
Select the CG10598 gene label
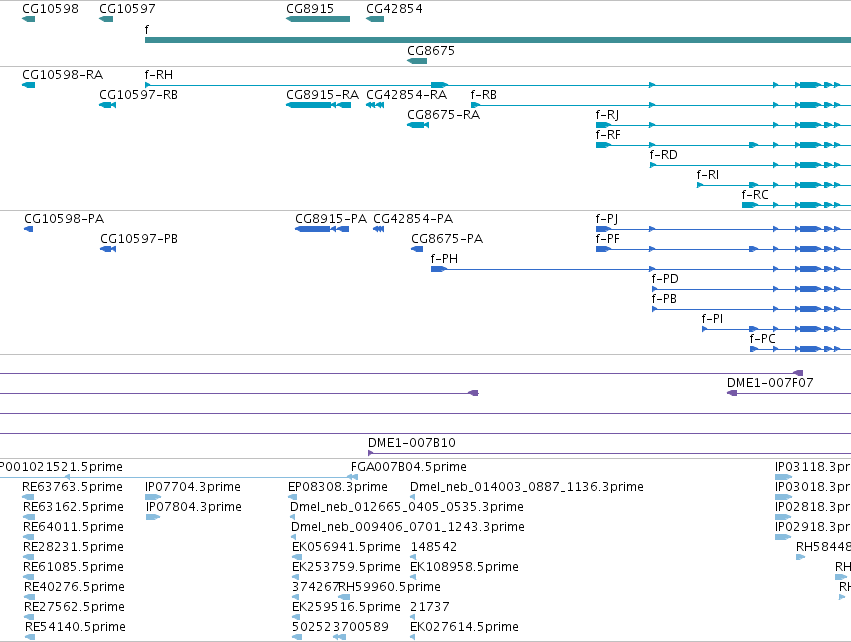[x=50, y=9]
